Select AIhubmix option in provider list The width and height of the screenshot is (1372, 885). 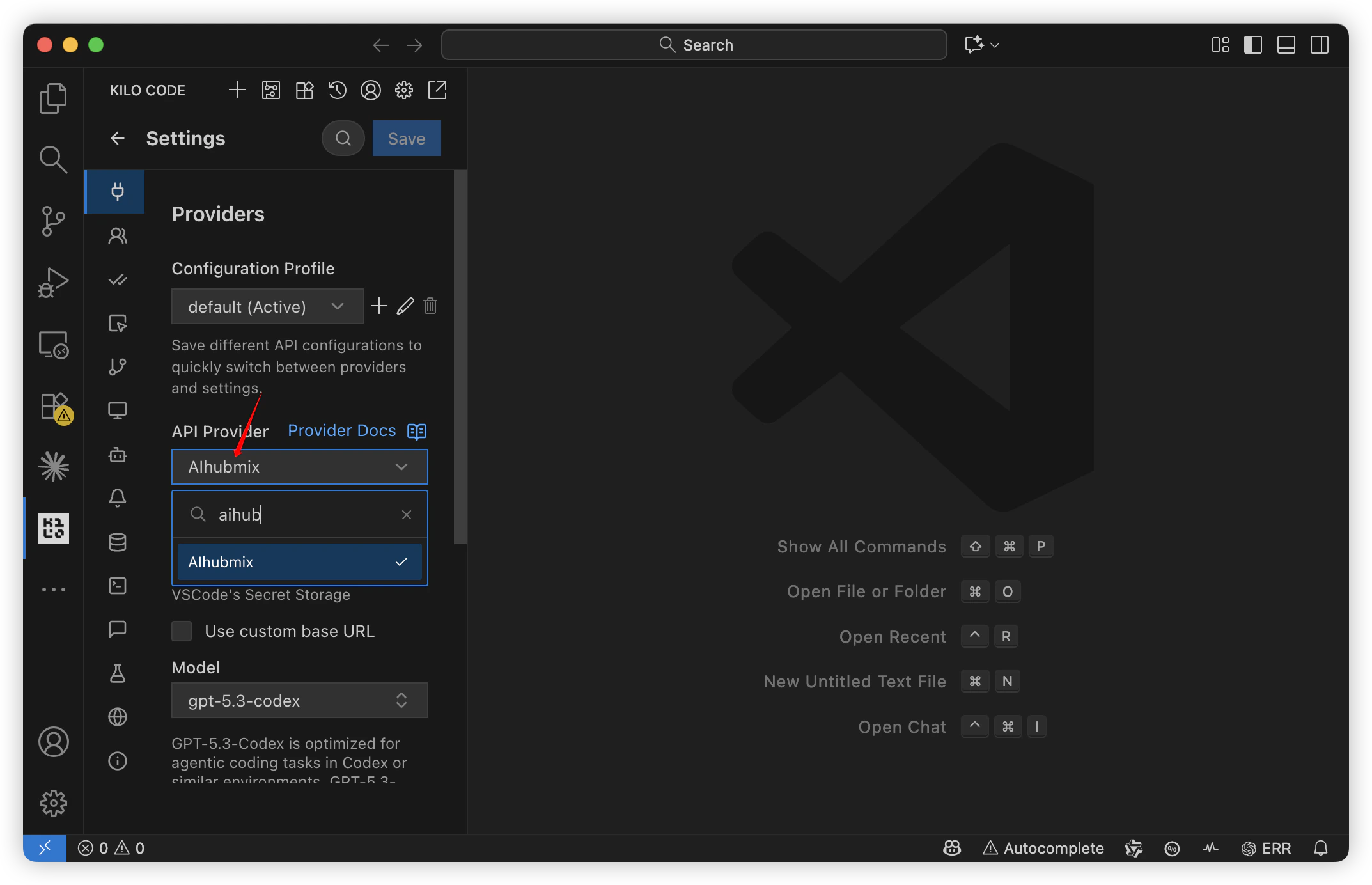pos(299,562)
